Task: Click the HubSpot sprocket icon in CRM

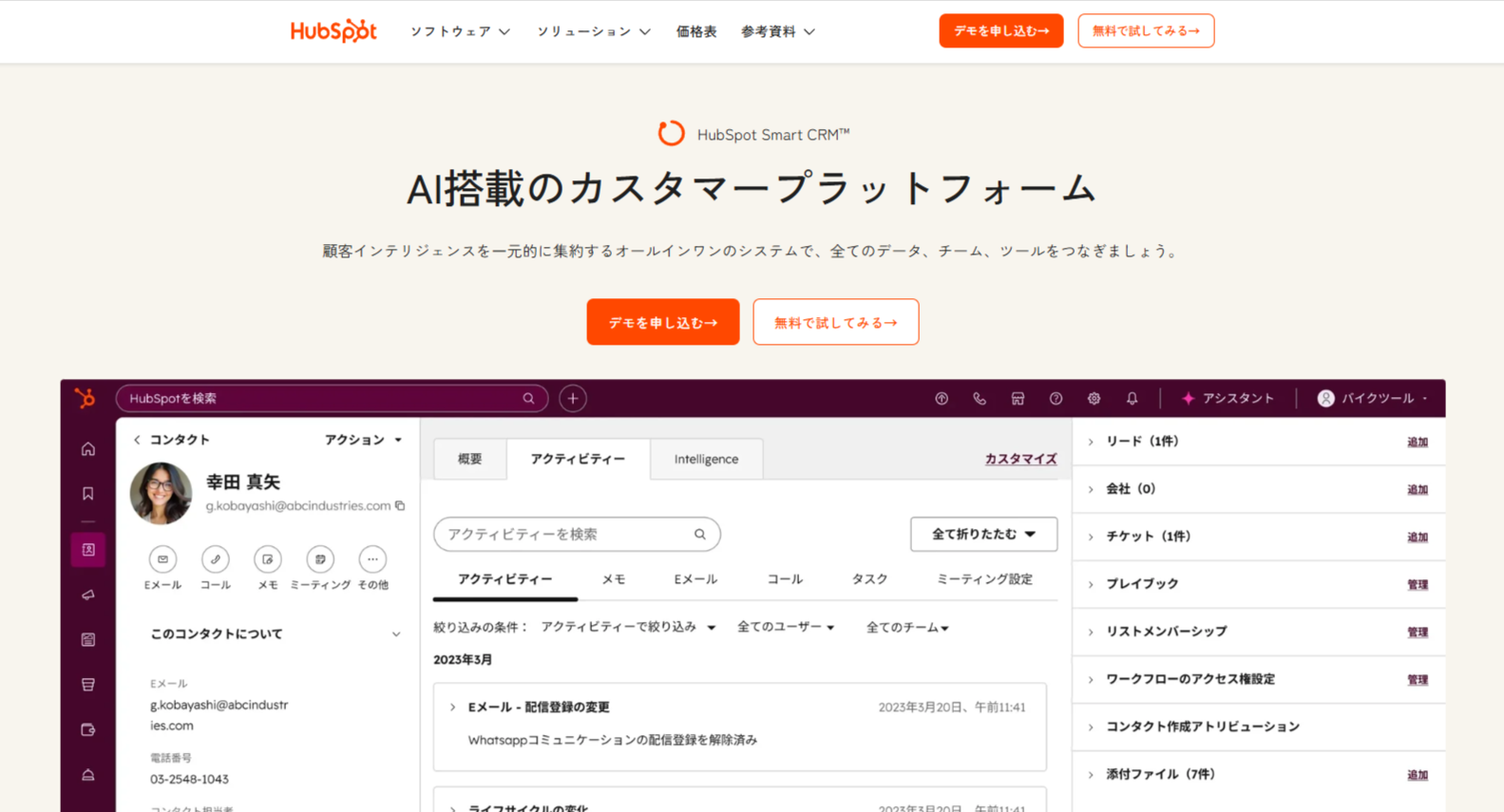Action: [86, 398]
